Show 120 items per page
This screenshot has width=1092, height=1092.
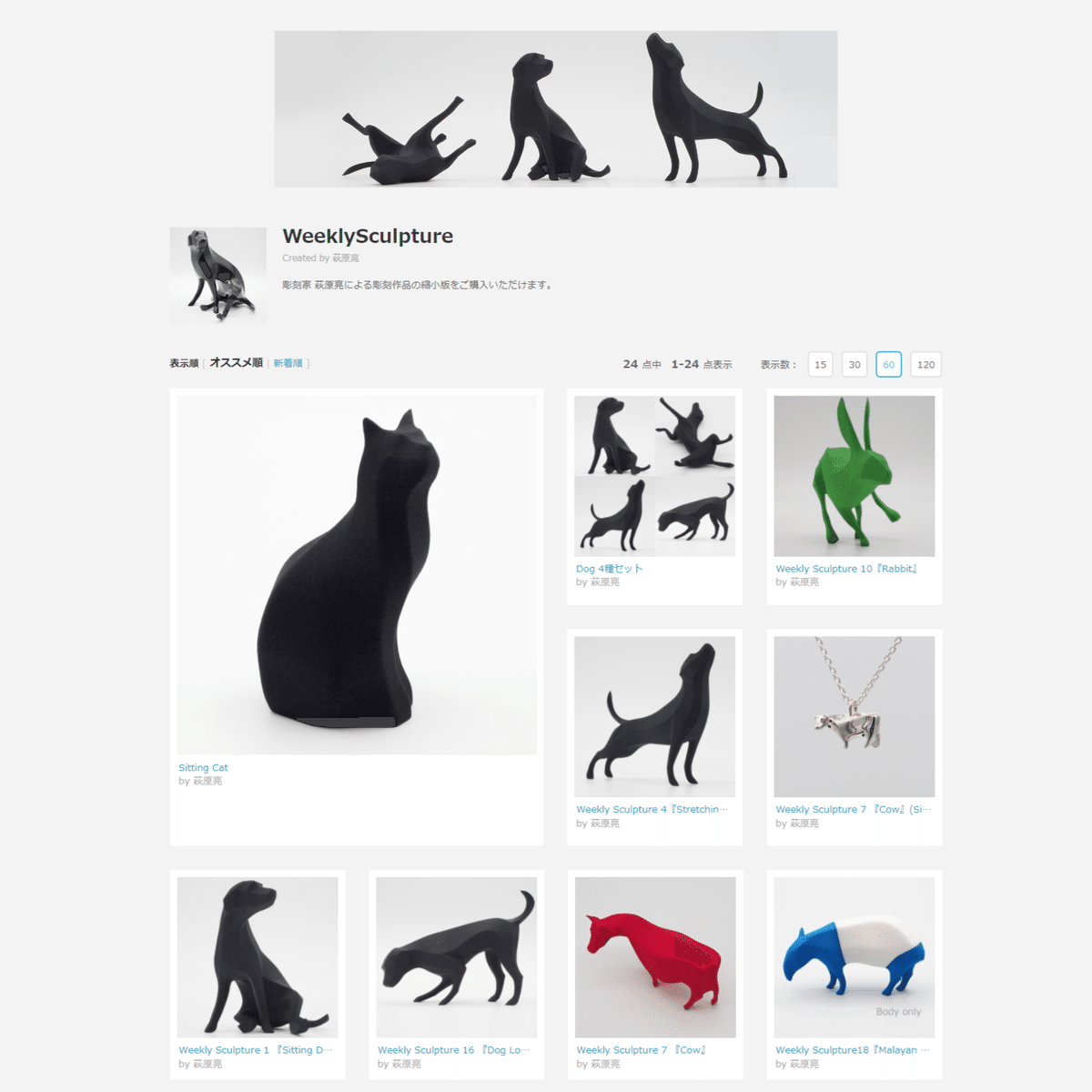click(x=925, y=365)
